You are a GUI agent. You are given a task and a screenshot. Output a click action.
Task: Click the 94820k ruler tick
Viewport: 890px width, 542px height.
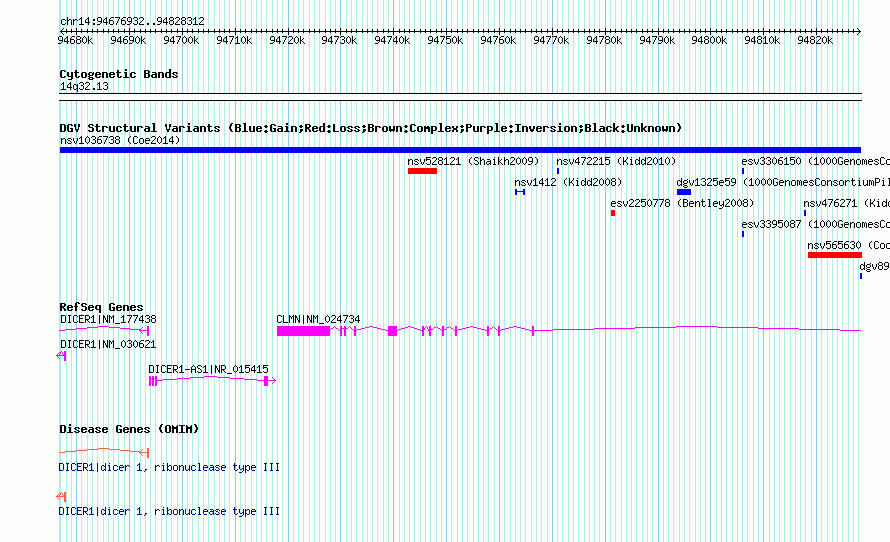[x=815, y=40]
